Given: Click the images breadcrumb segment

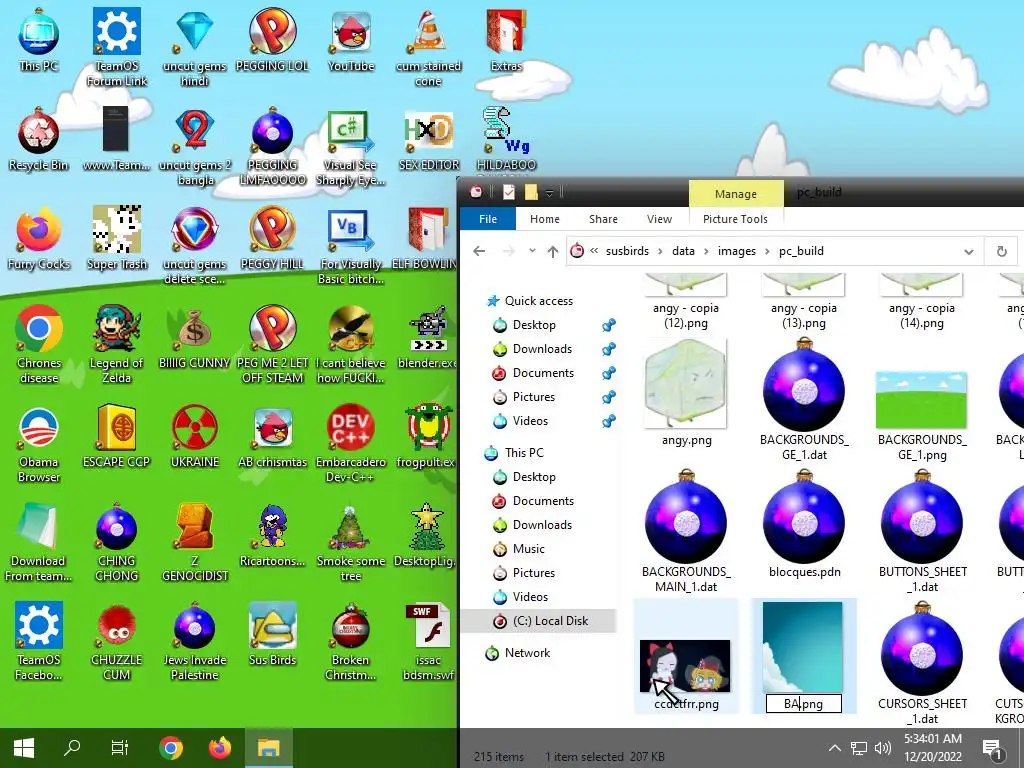Looking at the screenshot, I should tap(737, 251).
